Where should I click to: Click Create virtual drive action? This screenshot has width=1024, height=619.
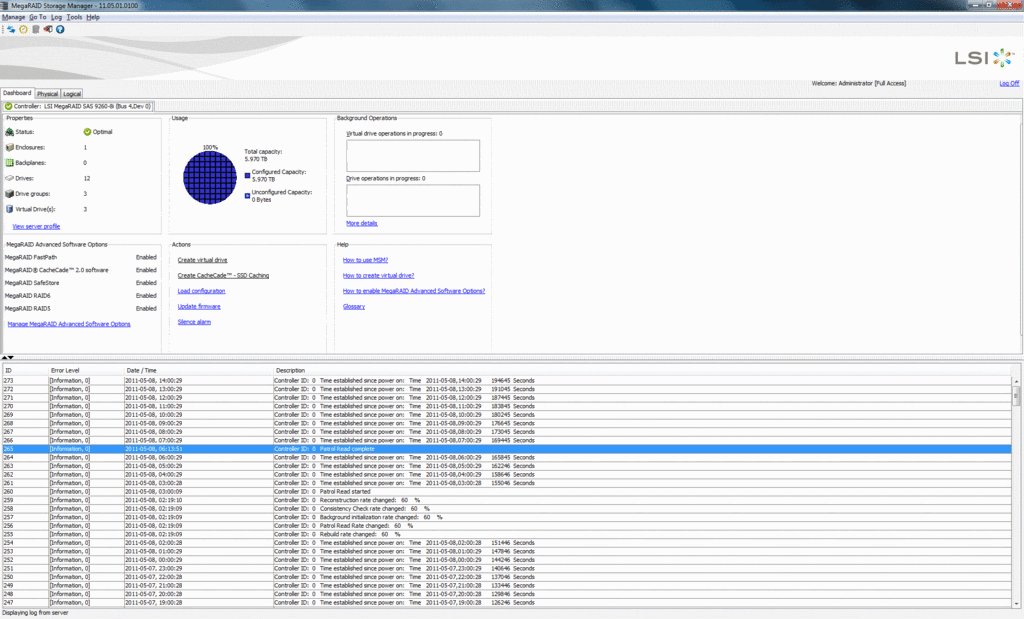[x=202, y=260]
